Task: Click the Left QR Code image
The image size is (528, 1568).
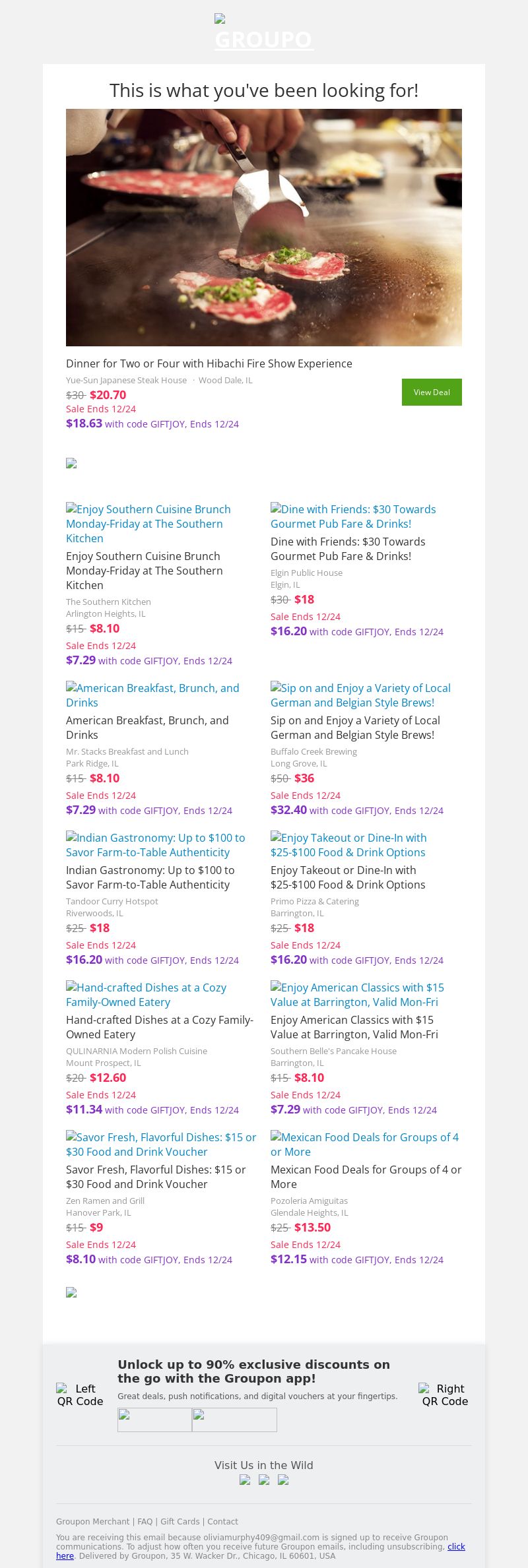Action: pos(80,1395)
